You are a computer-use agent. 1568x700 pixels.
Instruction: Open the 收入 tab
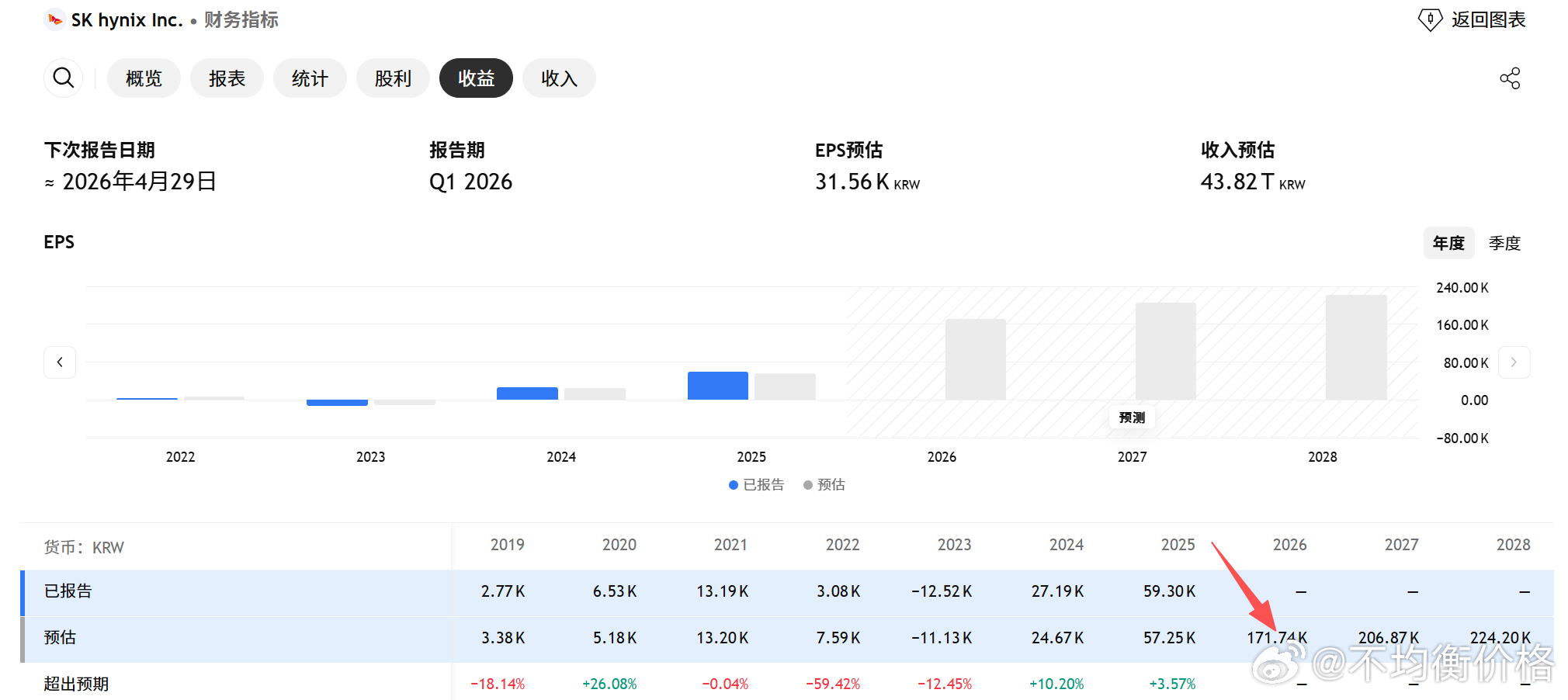tap(559, 78)
